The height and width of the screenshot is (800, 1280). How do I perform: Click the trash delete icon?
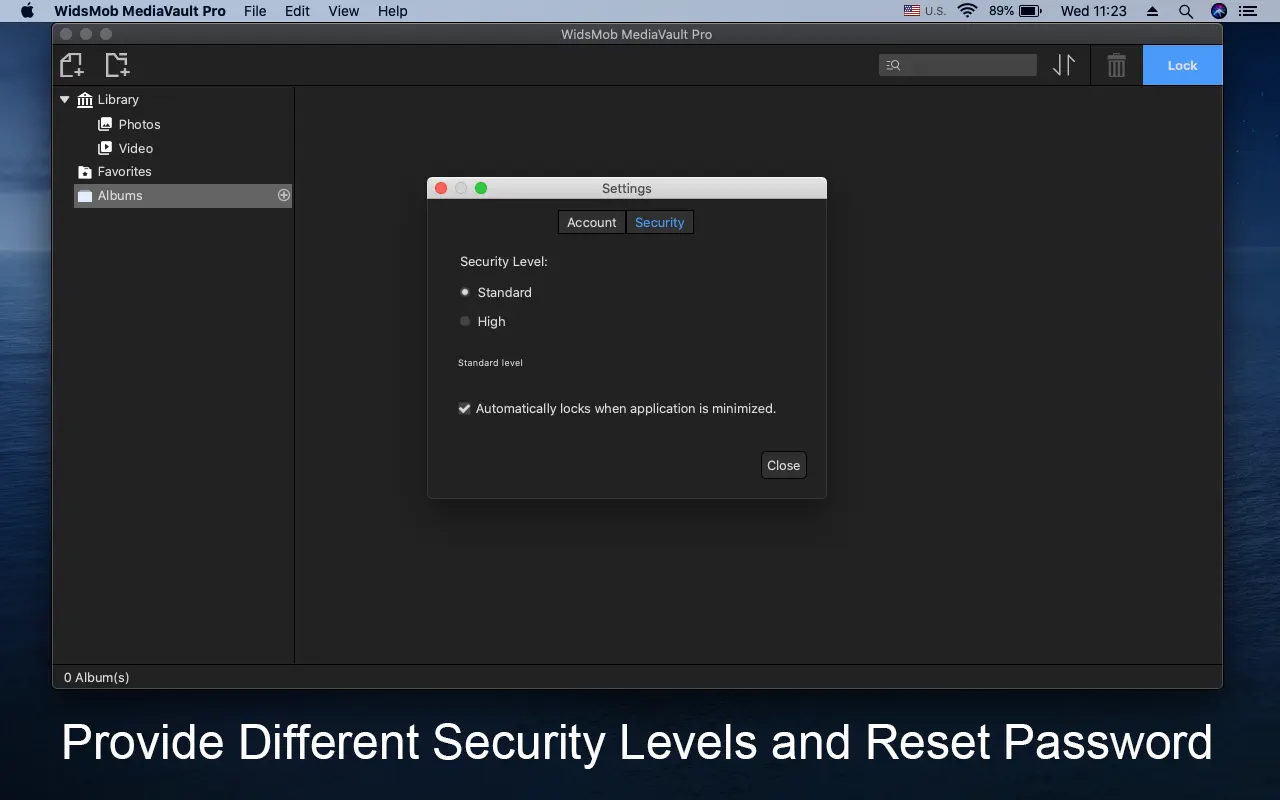tap(1116, 65)
